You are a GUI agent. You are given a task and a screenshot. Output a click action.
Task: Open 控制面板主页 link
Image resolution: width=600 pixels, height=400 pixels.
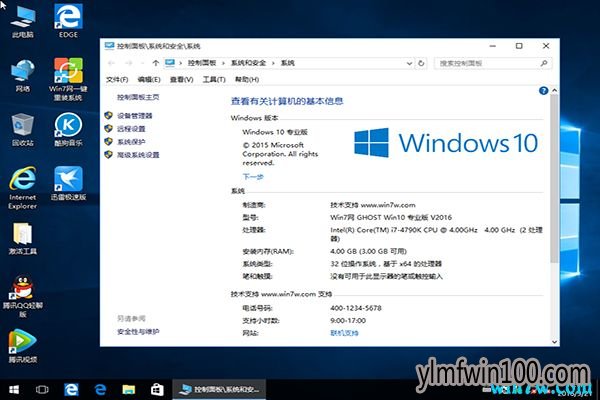click(138, 97)
